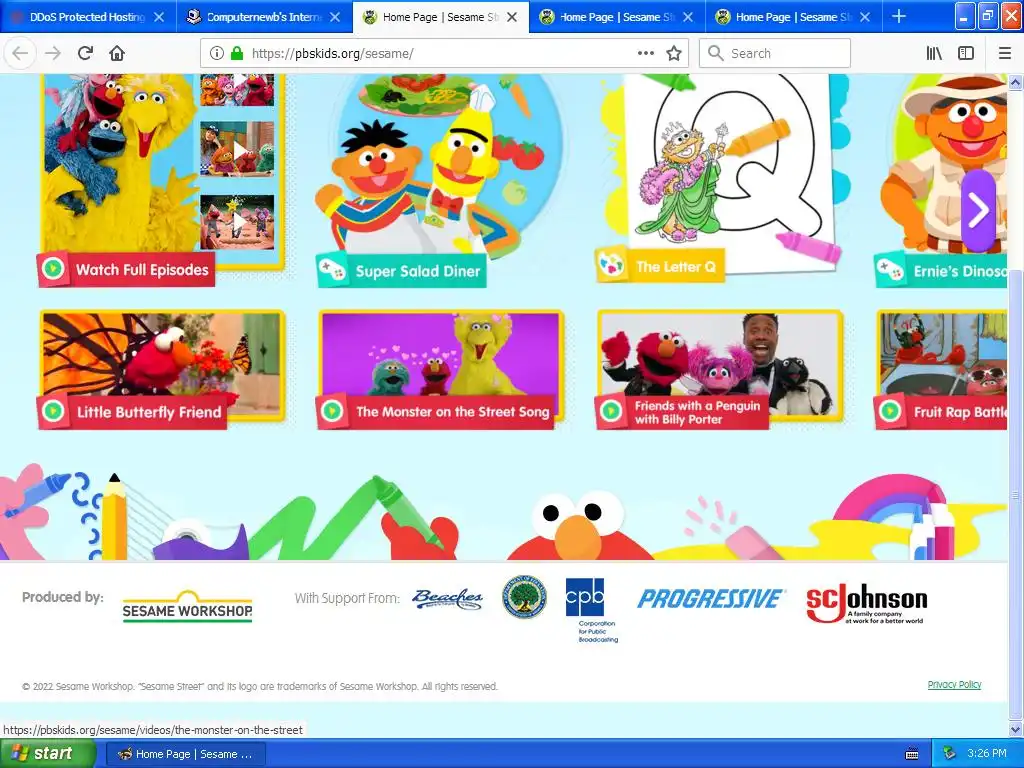Click play icon on Watch Full Episodes
This screenshot has width=1024, height=768.
click(x=53, y=268)
